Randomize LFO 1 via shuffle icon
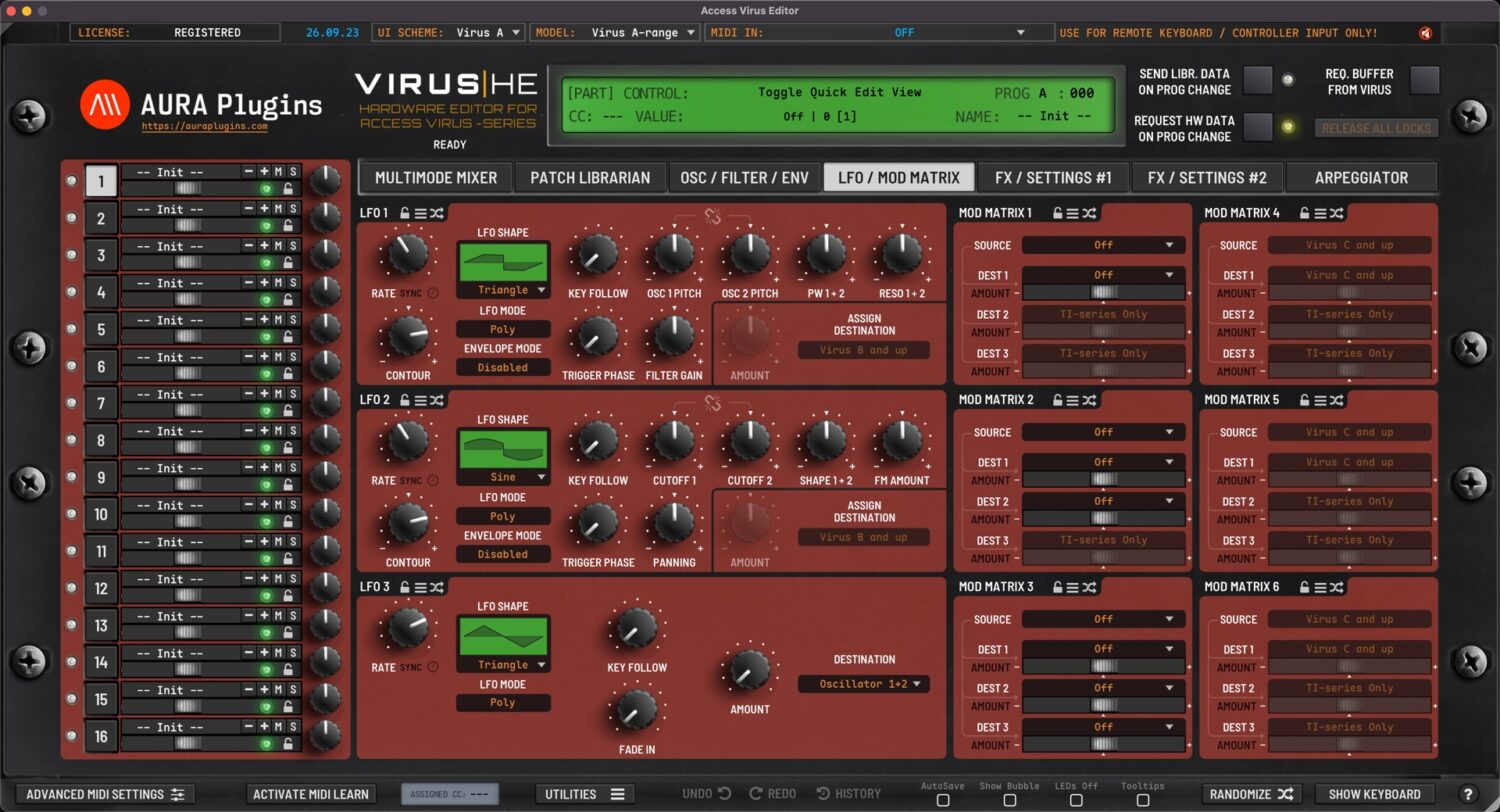Image resolution: width=1500 pixels, height=812 pixels. coord(437,213)
